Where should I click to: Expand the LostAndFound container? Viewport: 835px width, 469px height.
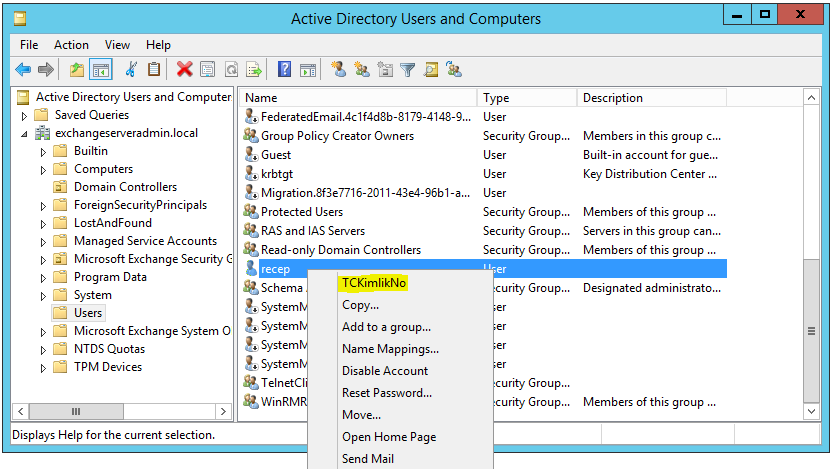[43, 224]
